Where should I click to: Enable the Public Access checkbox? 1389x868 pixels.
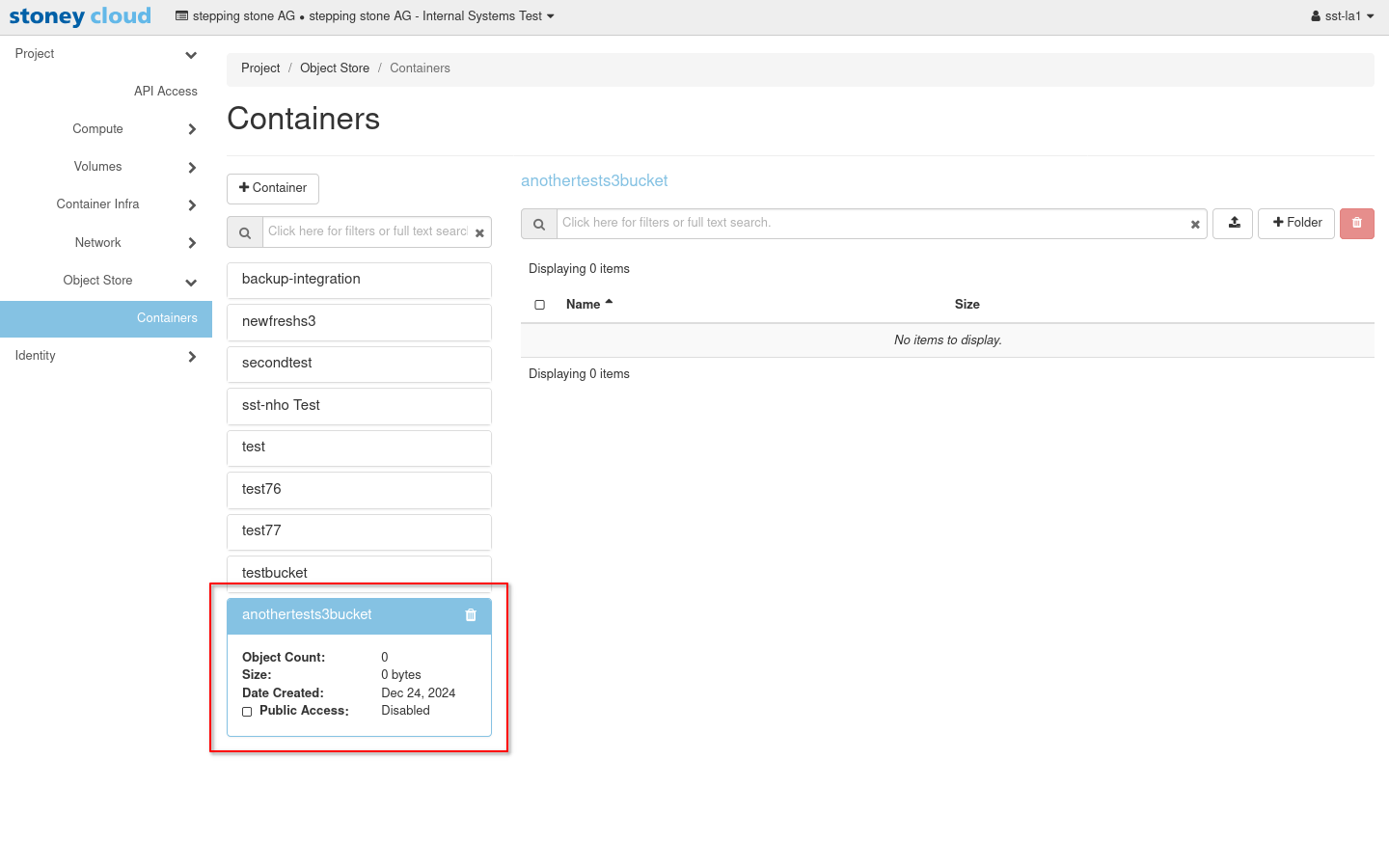pyautogui.click(x=247, y=712)
